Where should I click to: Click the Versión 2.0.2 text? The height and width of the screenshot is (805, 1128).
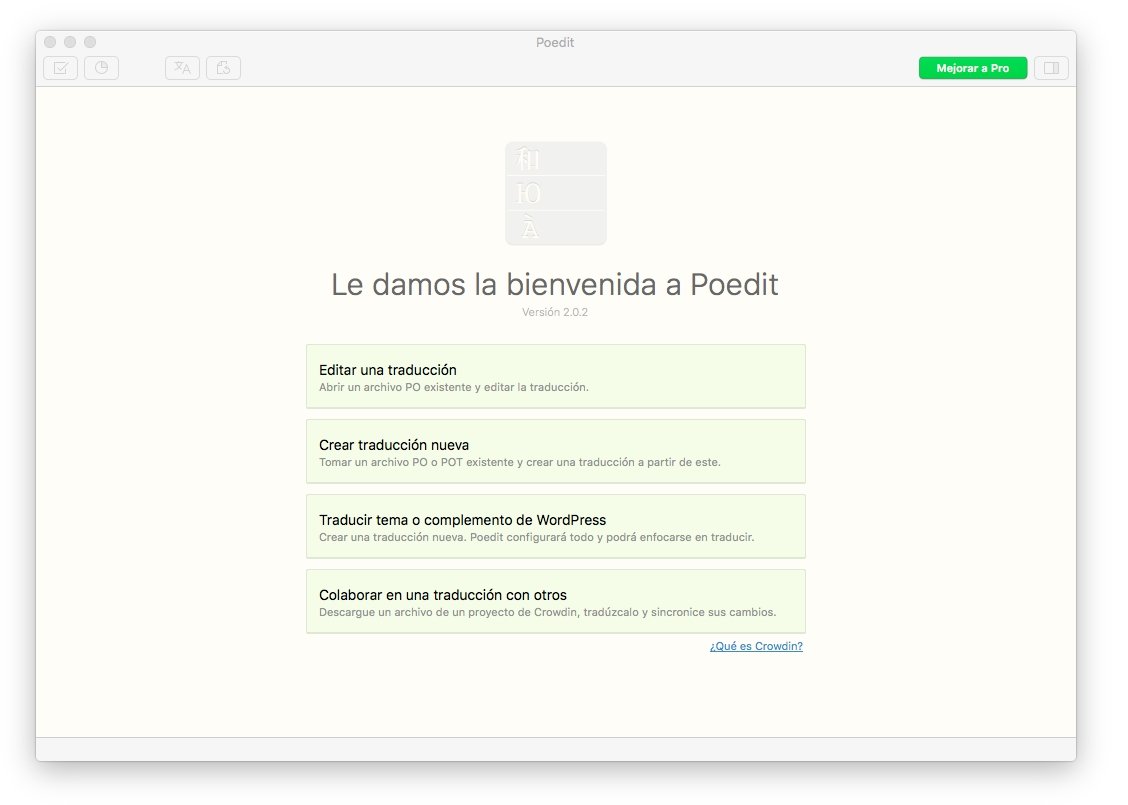coord(555,312)
